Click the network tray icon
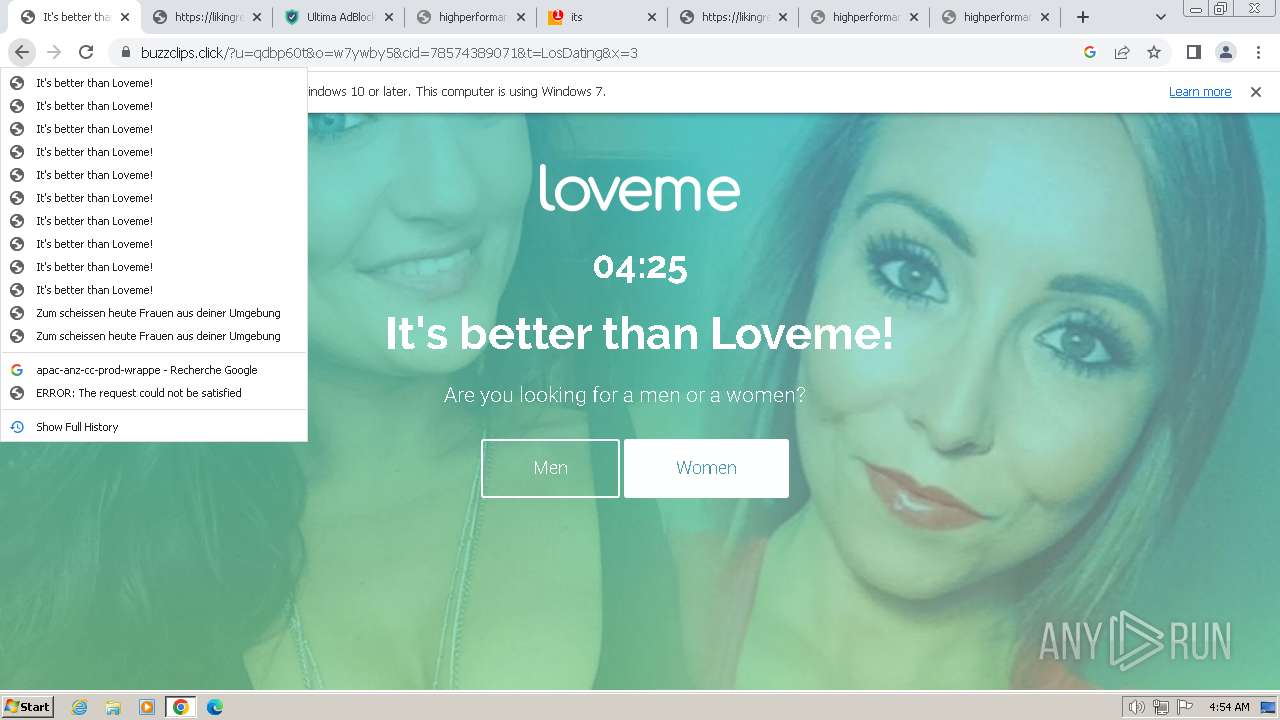Viewport: 1280px width, 720px height. [1161, 707]
